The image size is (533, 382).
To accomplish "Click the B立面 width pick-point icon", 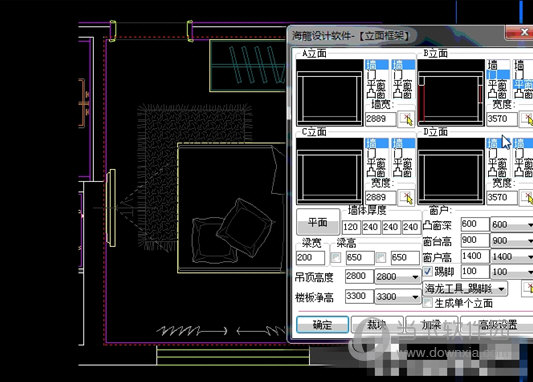I will [527, 119].
